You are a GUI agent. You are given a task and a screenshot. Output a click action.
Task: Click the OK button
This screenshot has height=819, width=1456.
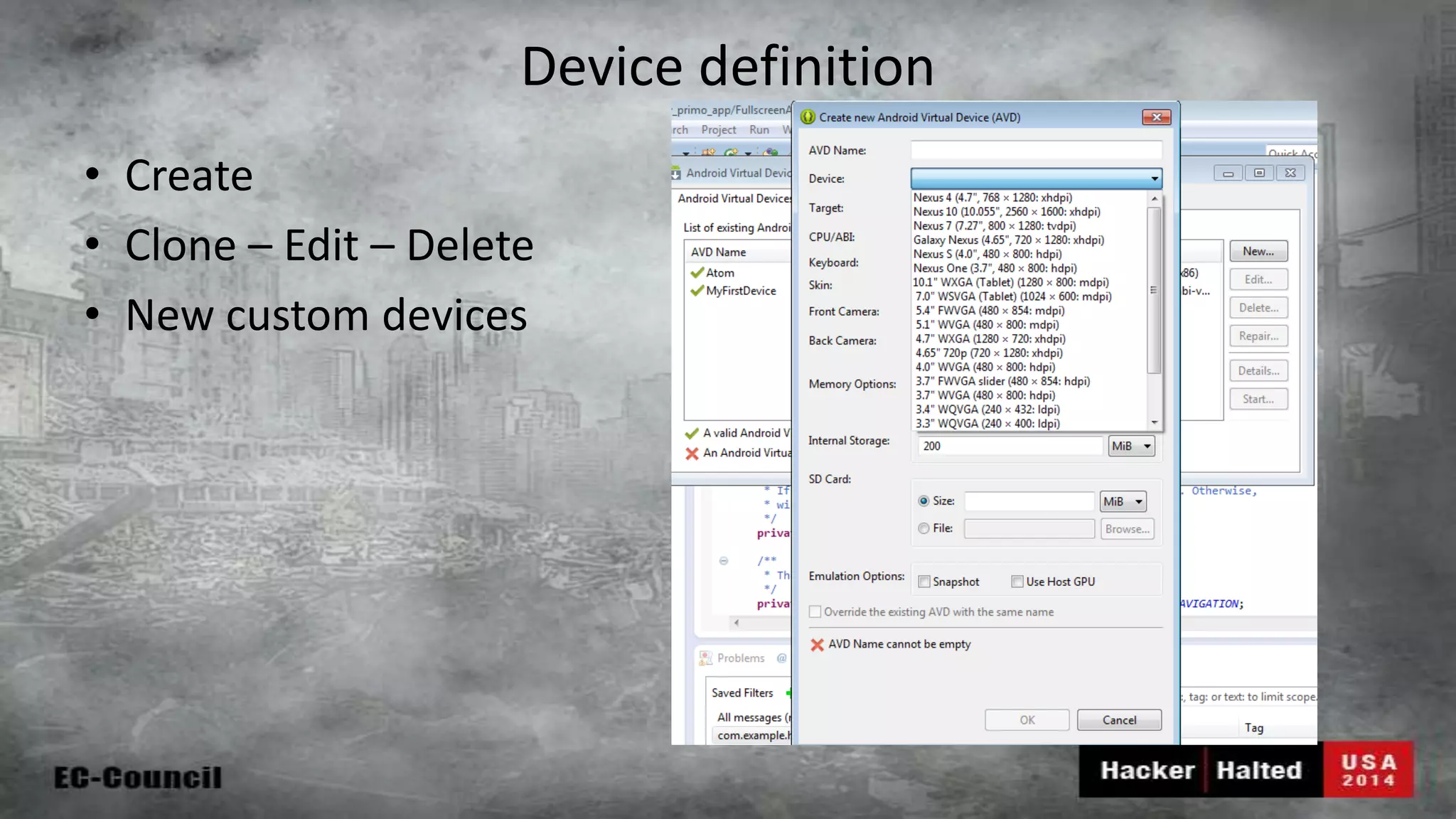point(1027,720)
